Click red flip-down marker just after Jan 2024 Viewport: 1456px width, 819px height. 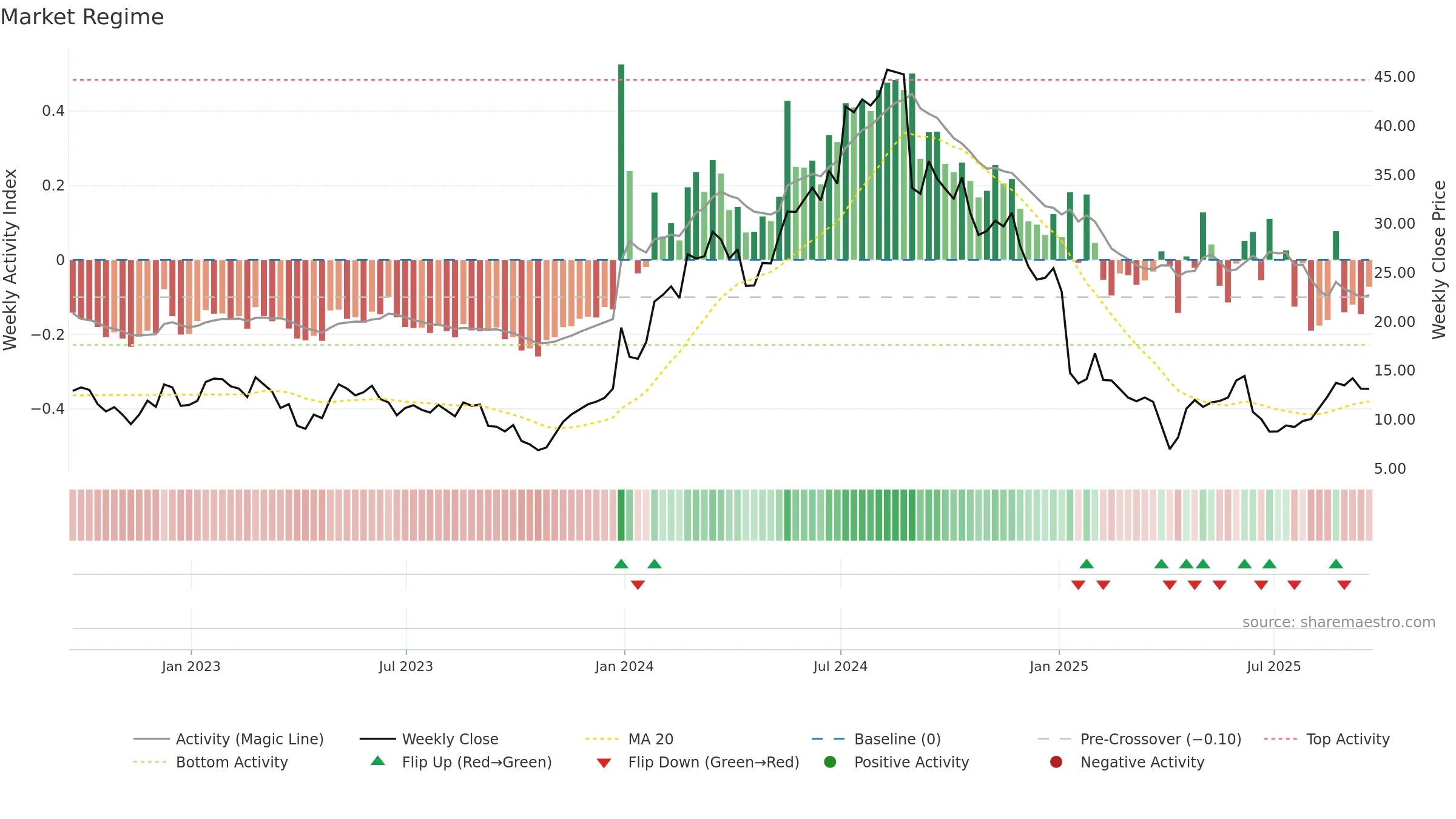pos(638,585)
